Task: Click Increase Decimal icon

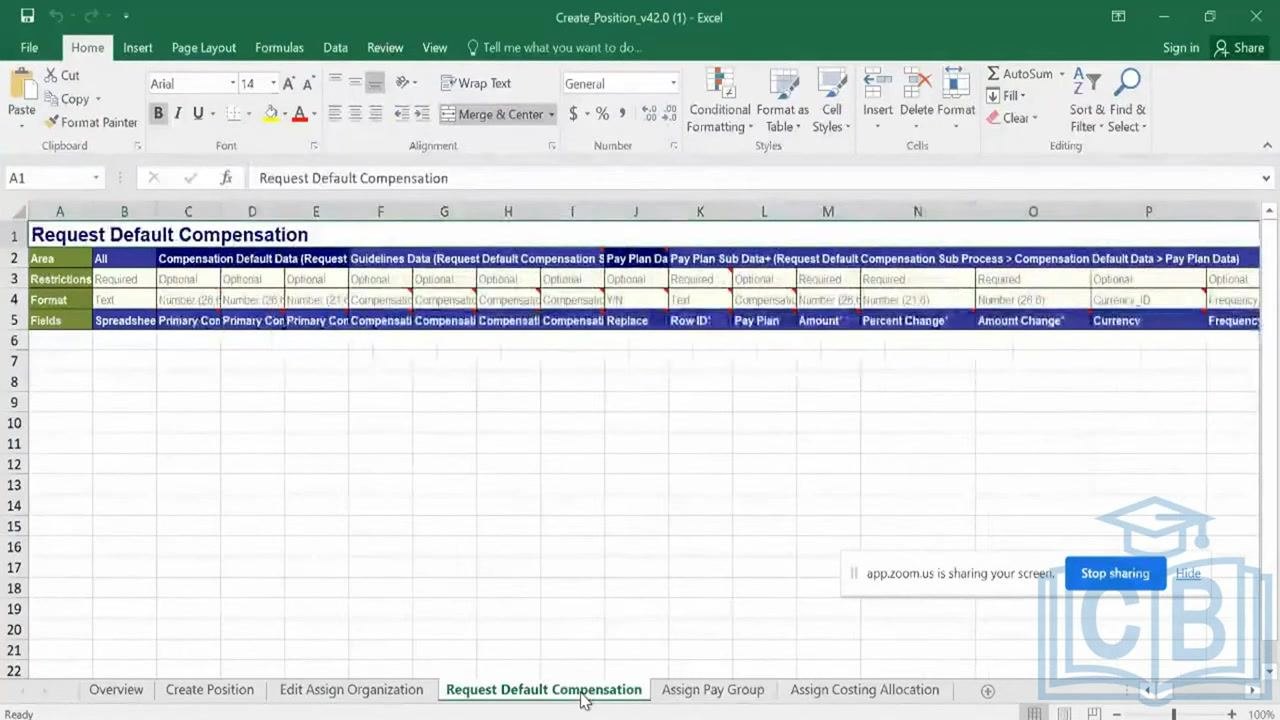Action: pos(648,114)
